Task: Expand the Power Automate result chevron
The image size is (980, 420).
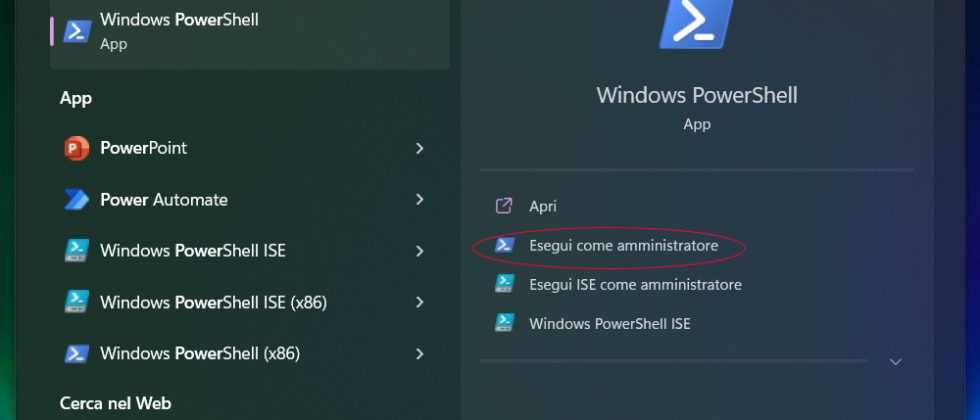Action: coord(420,200)
